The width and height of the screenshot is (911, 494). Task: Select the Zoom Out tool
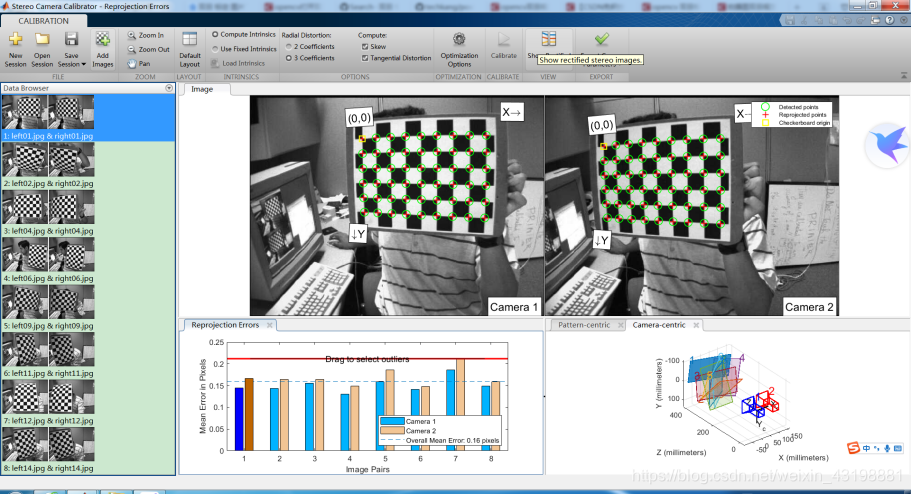pyautogui.click(x=149, y=49)
